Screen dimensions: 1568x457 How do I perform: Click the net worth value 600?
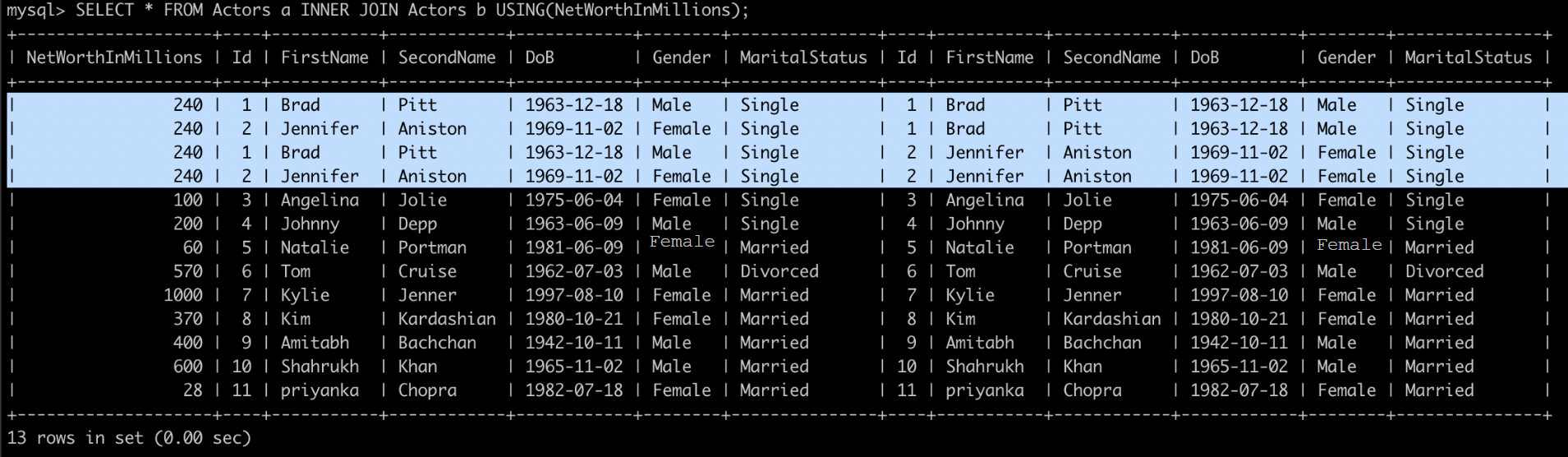click(187, 367)
